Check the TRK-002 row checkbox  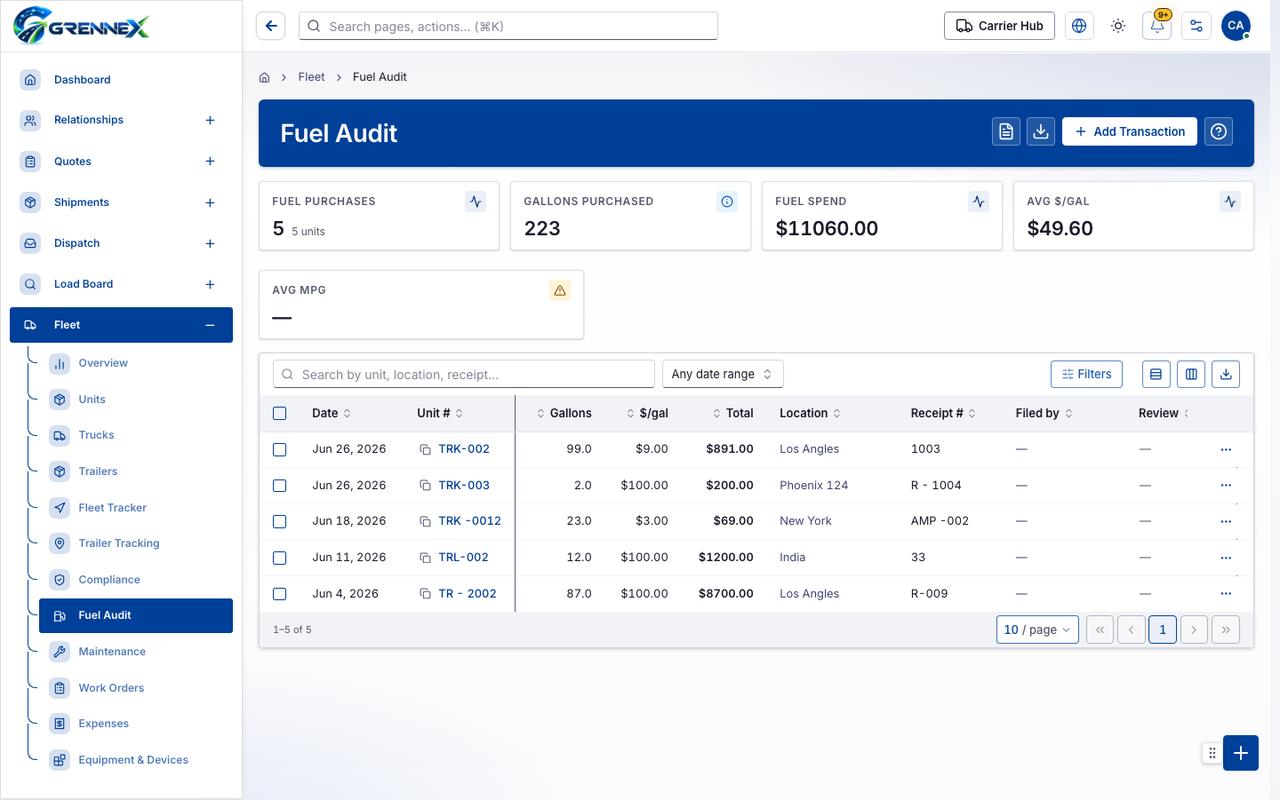pyautogui.click(x=280, y=450)
